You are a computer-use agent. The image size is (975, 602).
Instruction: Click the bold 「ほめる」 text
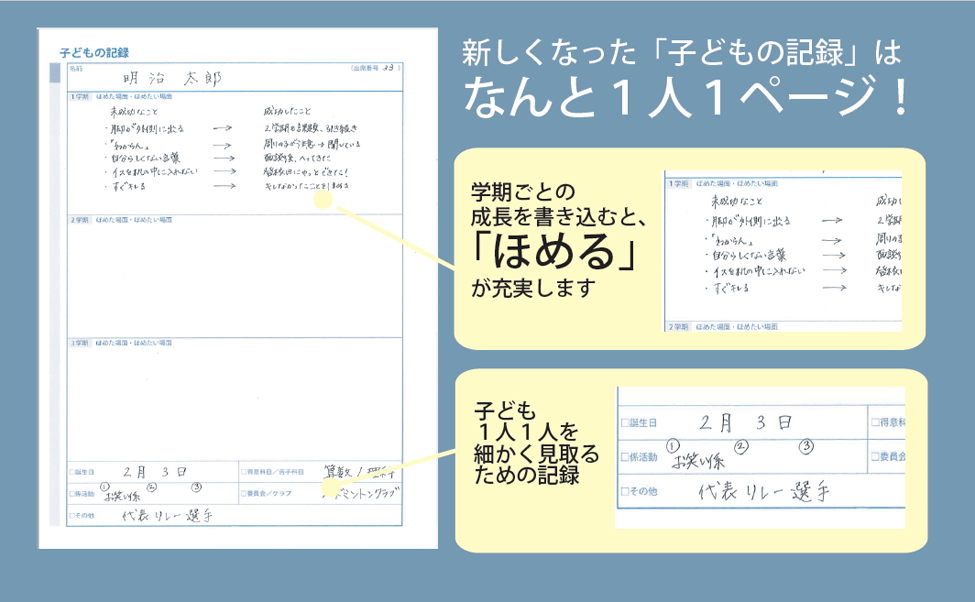[553, 251]
